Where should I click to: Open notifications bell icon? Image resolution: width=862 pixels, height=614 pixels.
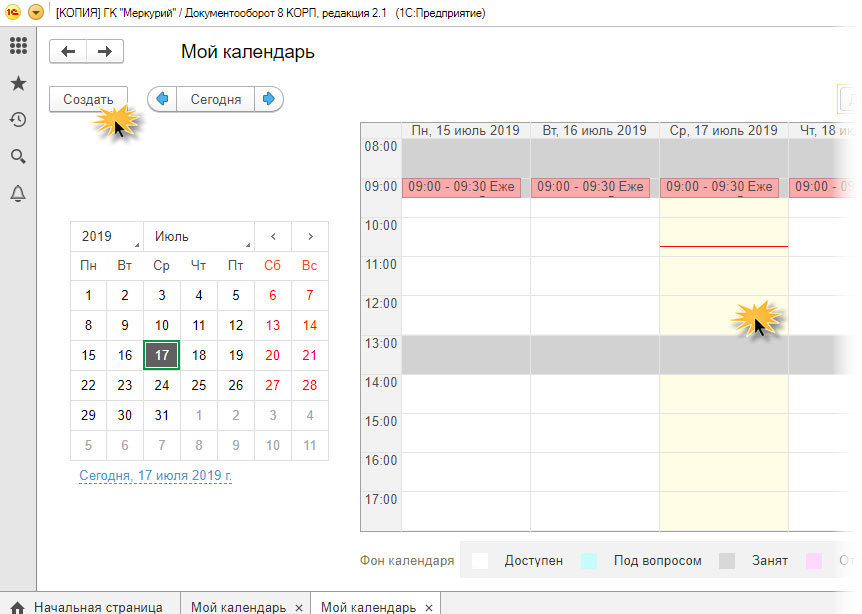coord(17,194)
